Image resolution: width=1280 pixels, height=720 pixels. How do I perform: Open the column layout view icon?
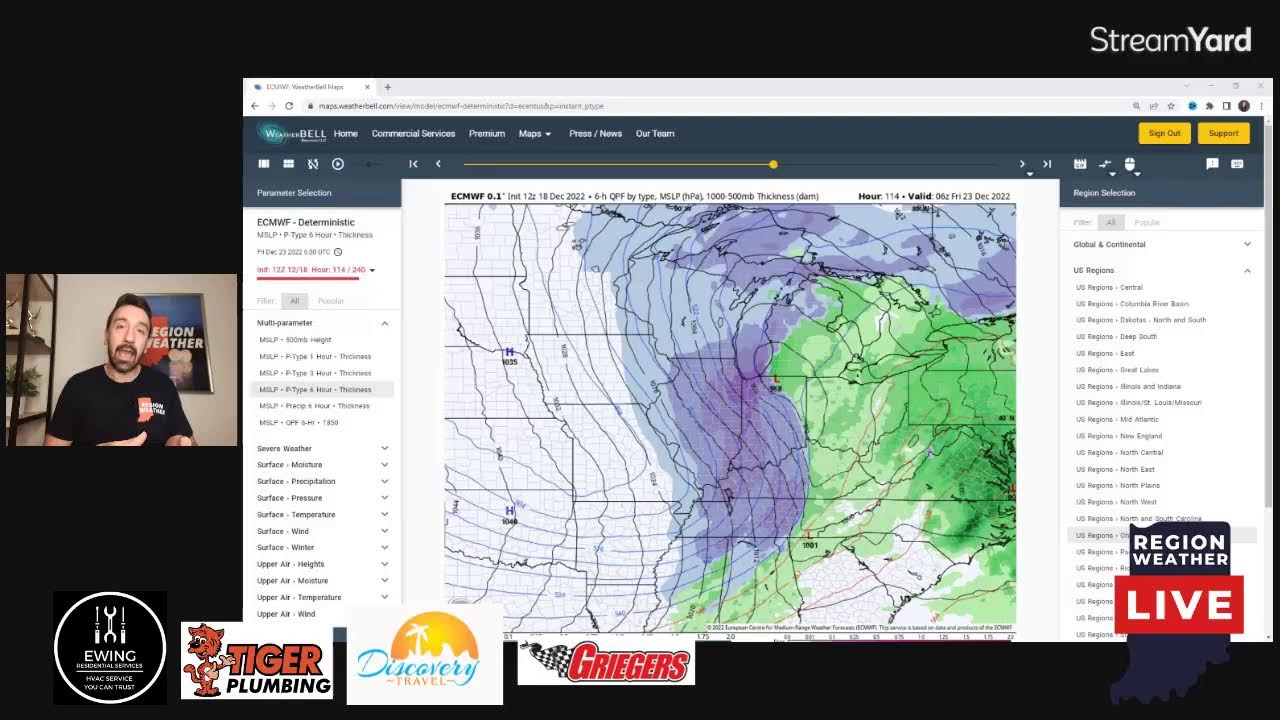264,164
